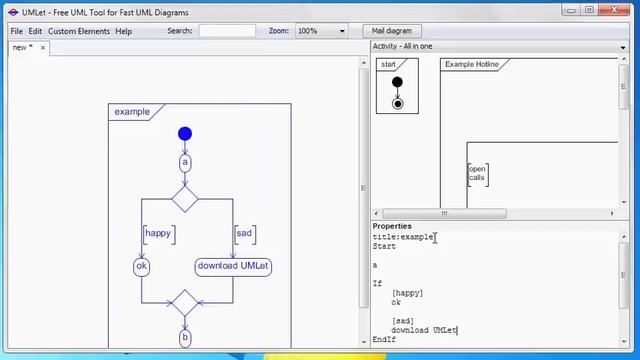Click palette scroll right arrow
Viewport: 640px width, 360px height.
coord(612,213)
